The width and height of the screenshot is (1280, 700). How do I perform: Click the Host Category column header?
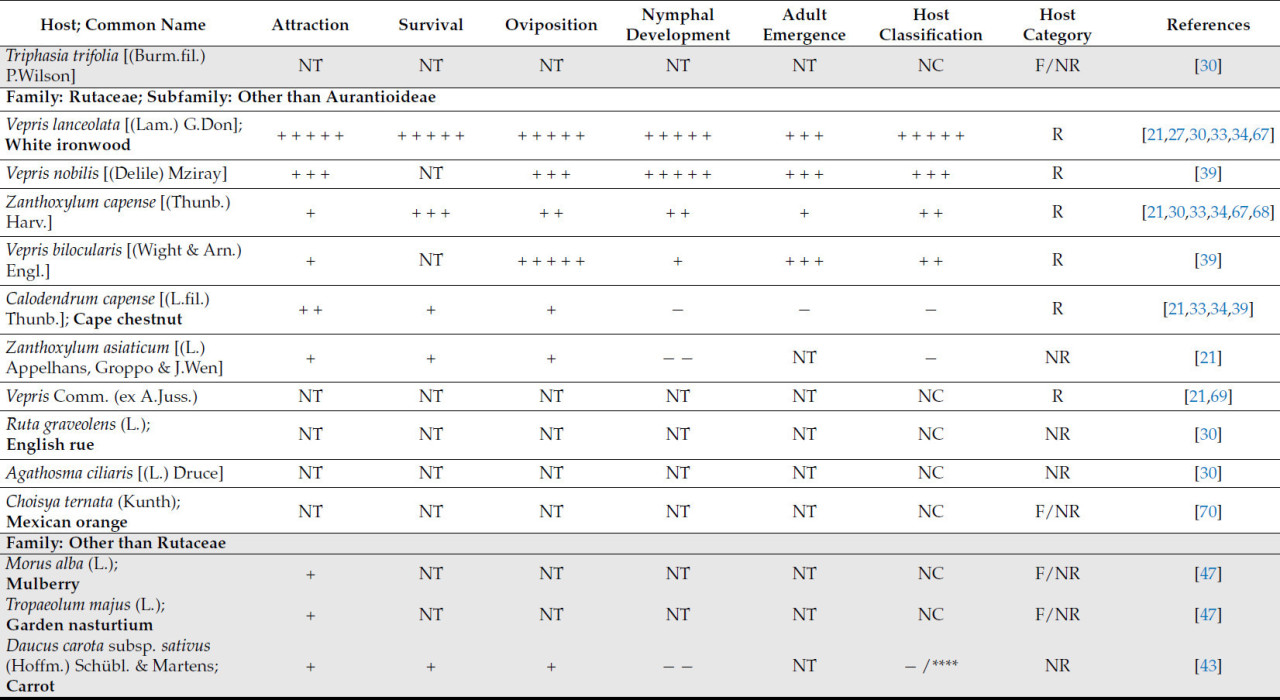1057,25
